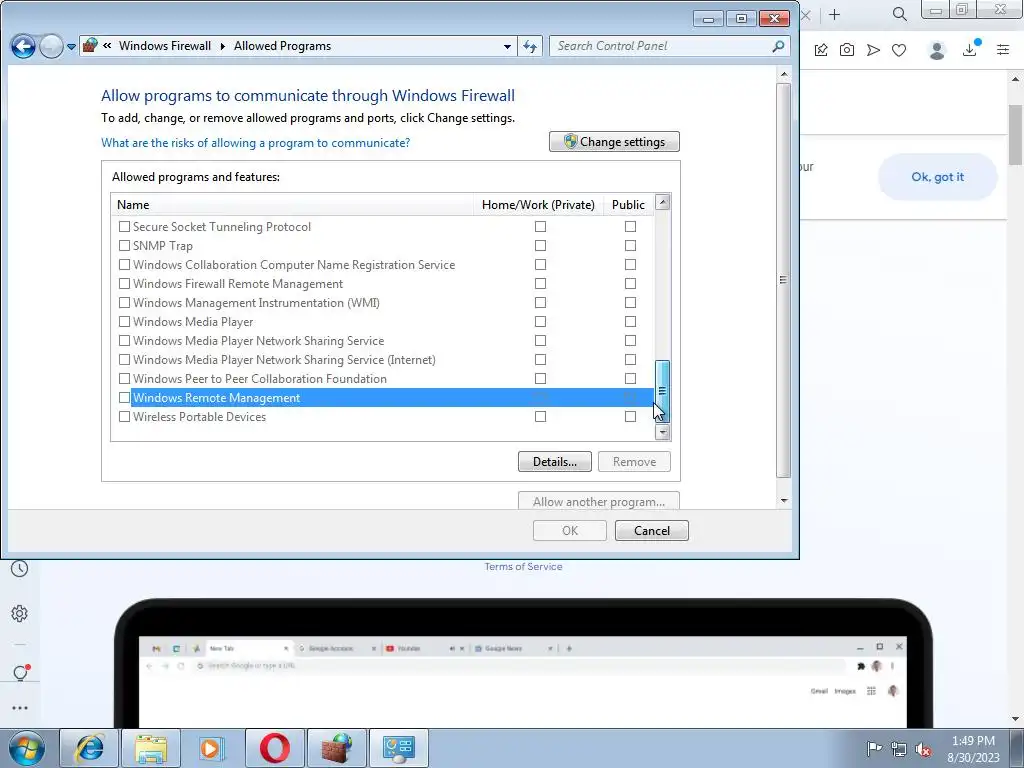1024x768 pixels.
Task: Click Ok, got it in Opera window
Action: tap(937, 177)
